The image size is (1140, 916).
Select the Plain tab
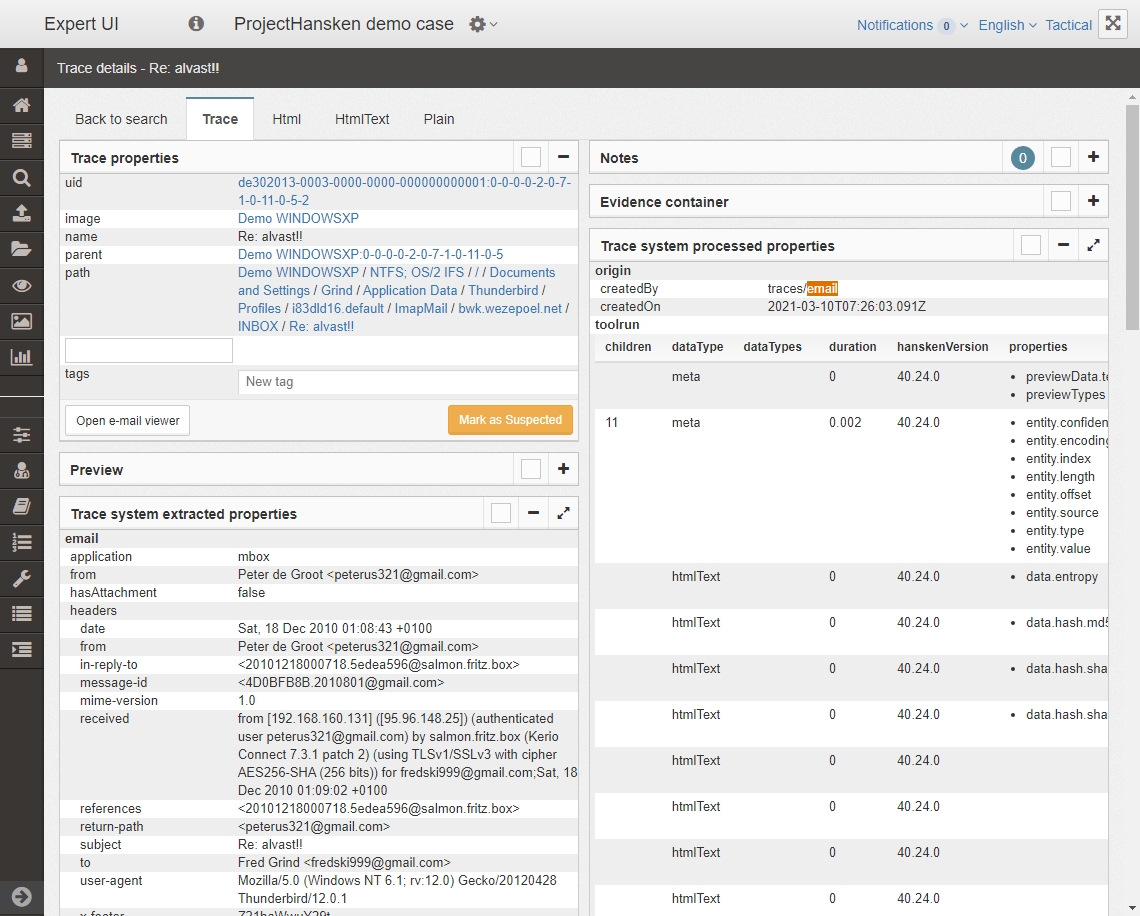pos(439,119)
